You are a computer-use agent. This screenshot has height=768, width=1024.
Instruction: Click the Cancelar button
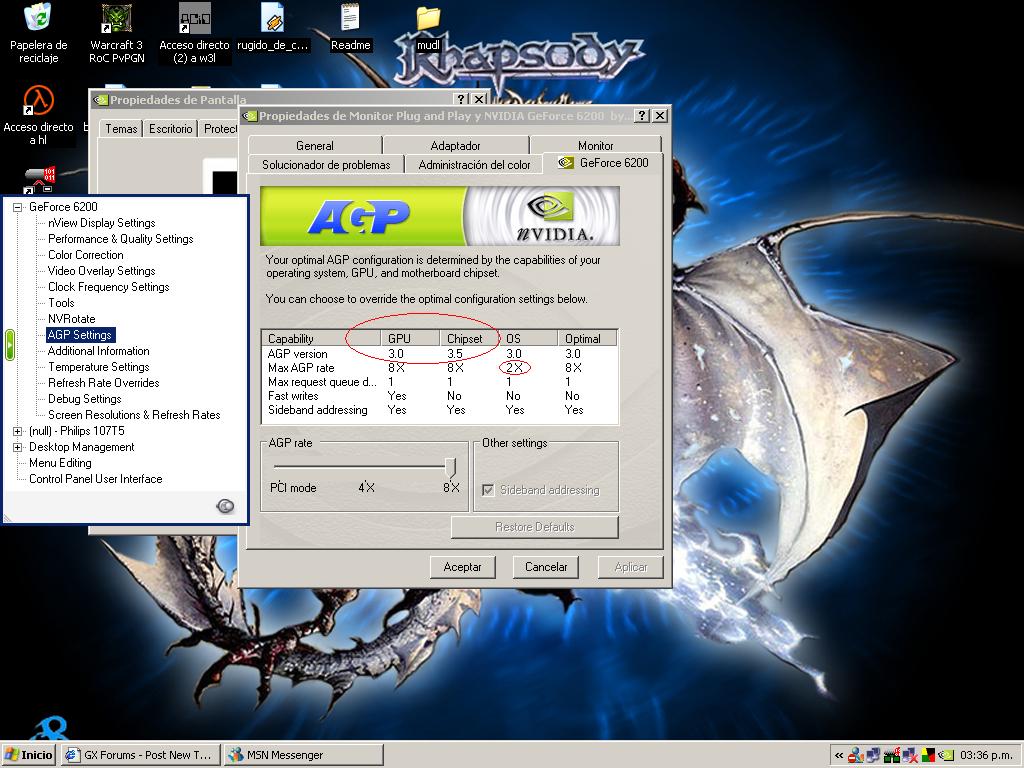pyautogui.click(x=546, y=567)
